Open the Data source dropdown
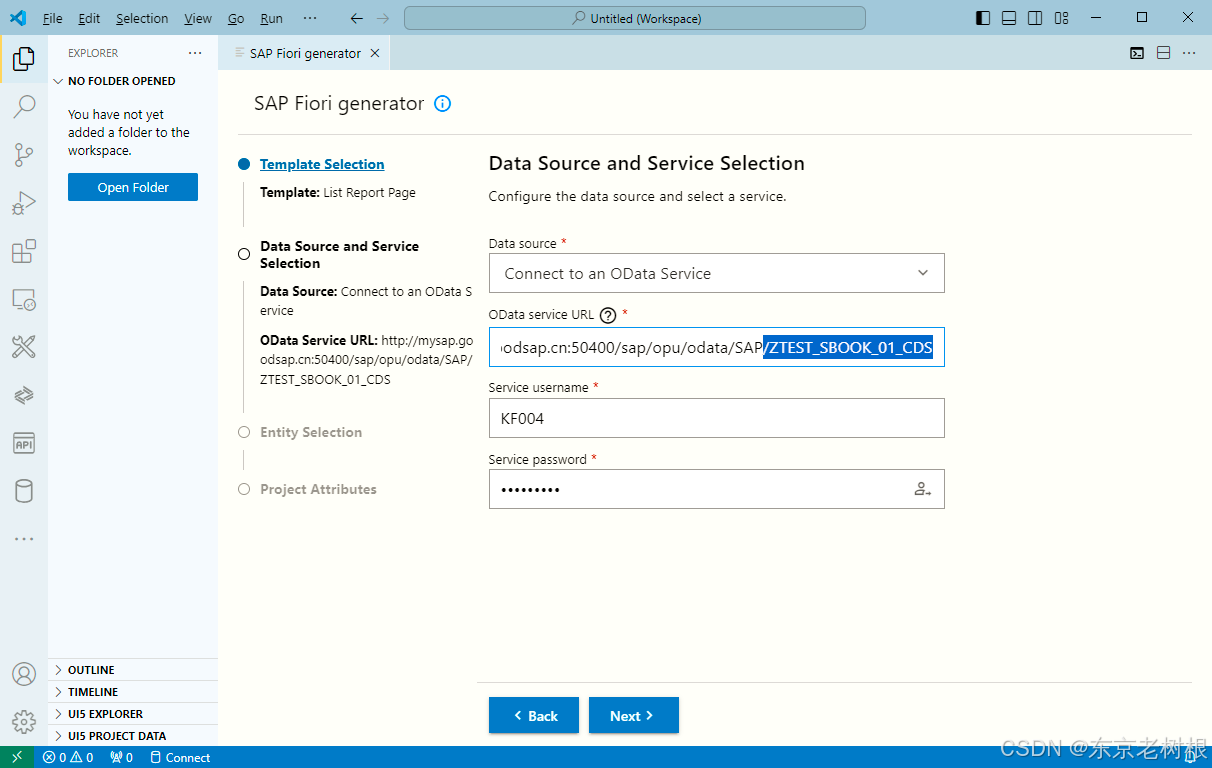This screenshot has width=1212, height=768. pos(716,273)
